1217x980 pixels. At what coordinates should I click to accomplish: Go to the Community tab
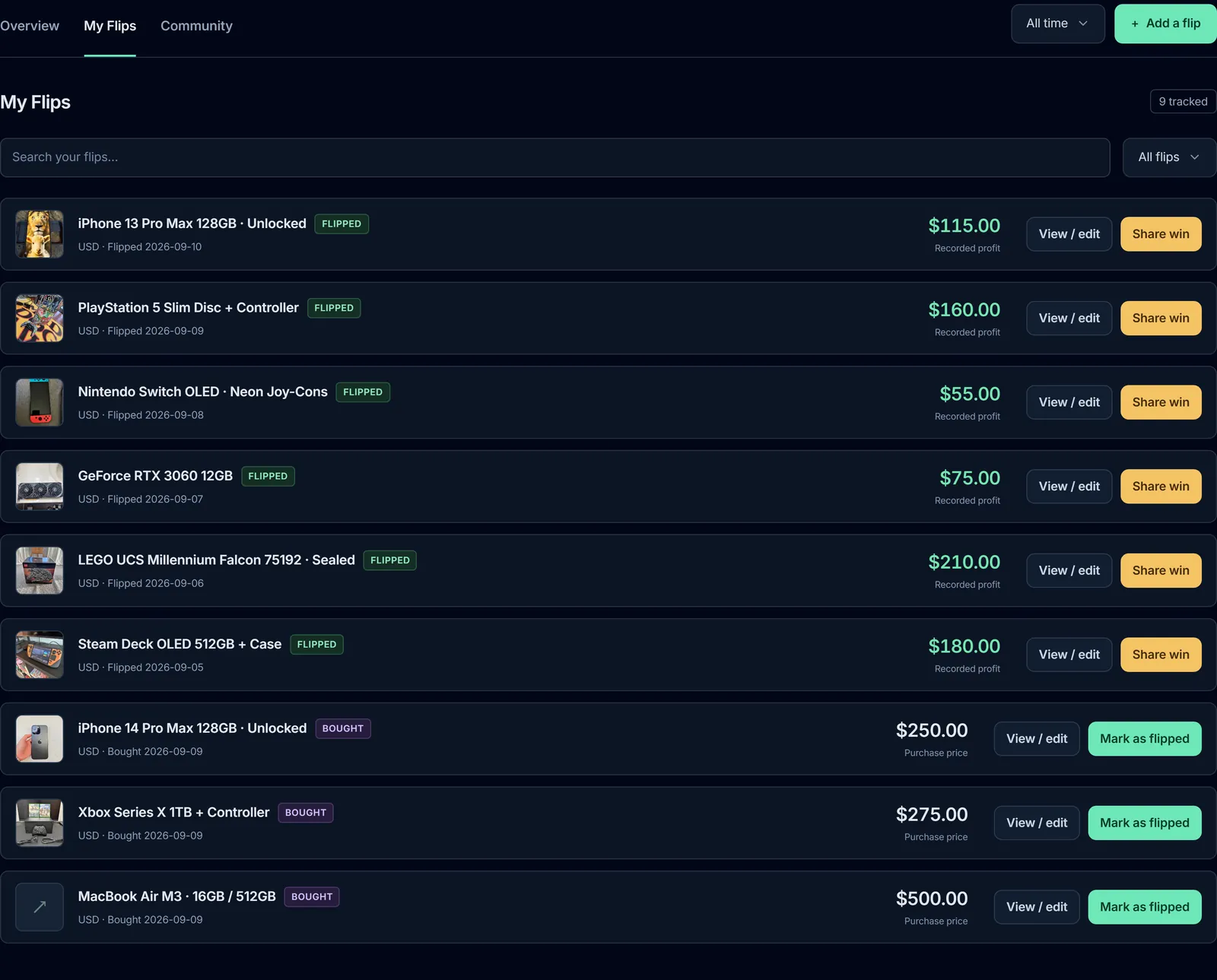[x=196, y=26]
